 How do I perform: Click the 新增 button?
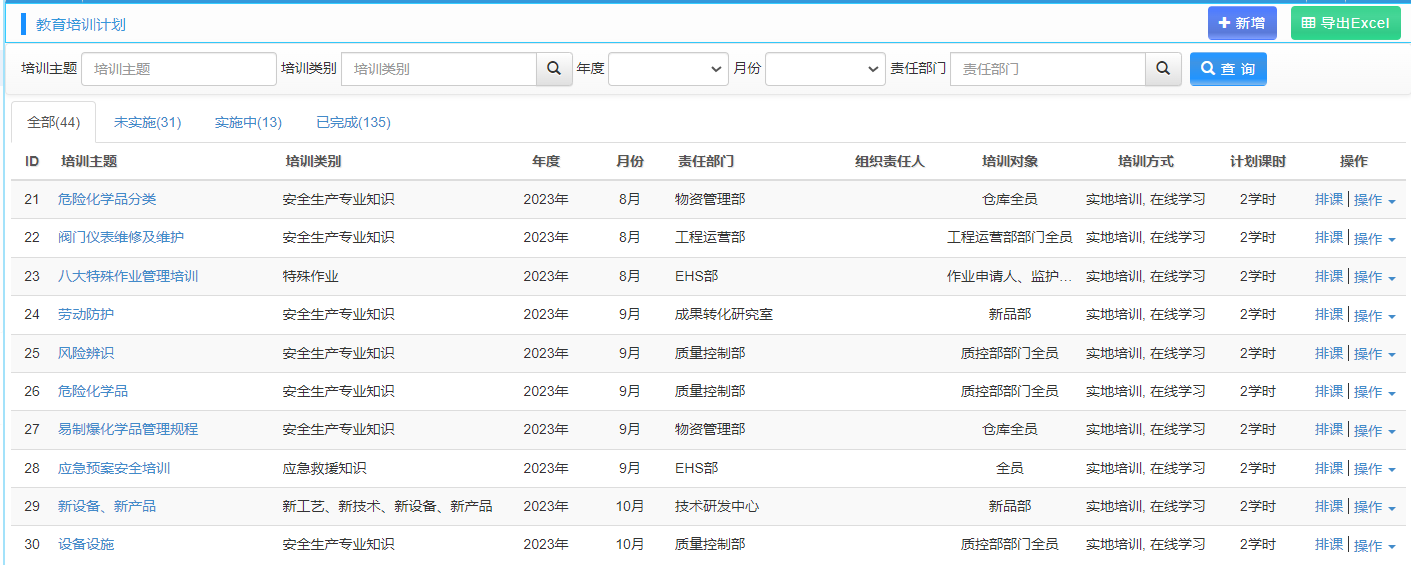click(x=1242, y=23)
